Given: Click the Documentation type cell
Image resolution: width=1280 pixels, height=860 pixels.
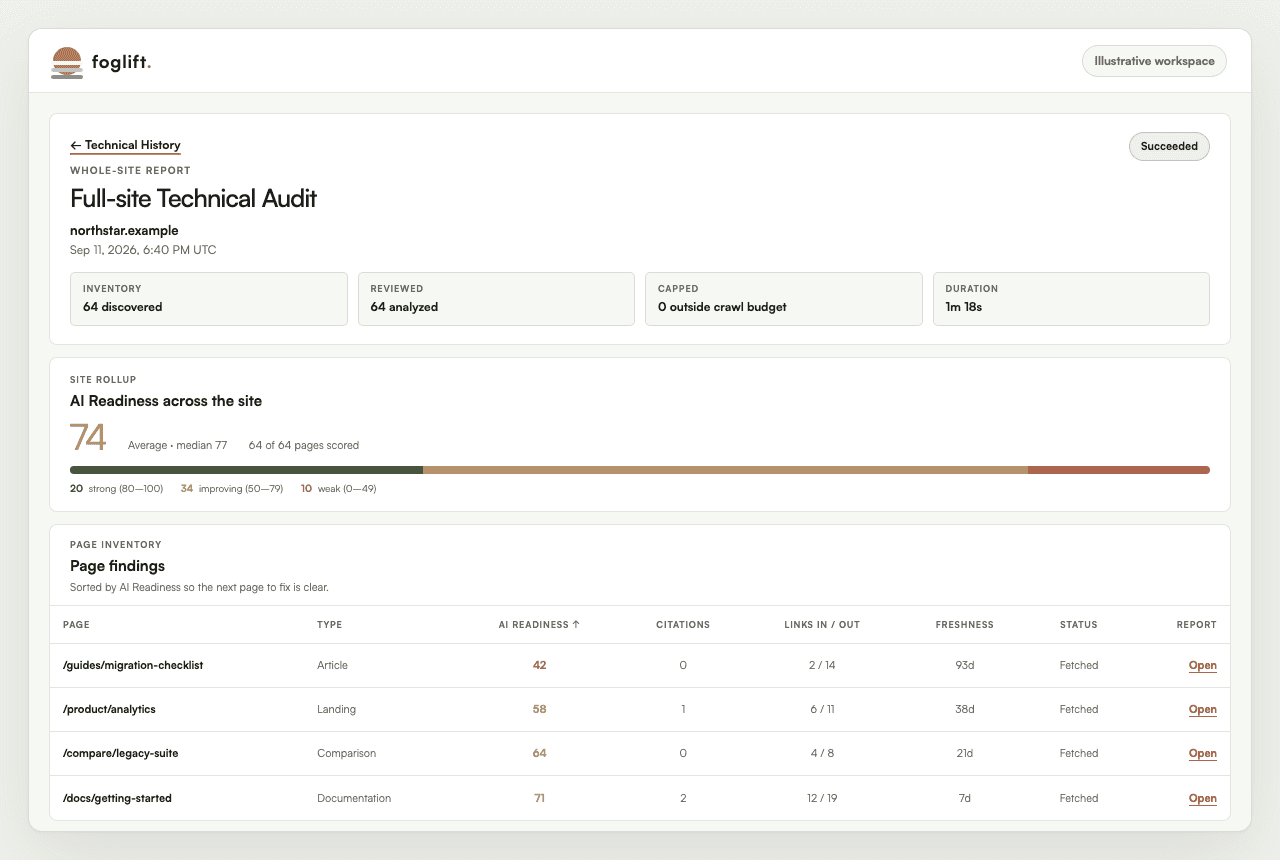Looking at the screenshot, I should (x=354, y=798).
